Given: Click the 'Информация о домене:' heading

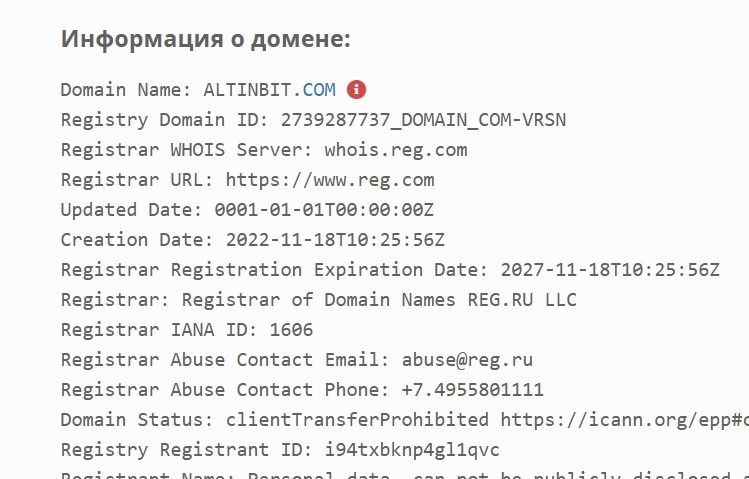Looking at the screenshot, I should coord(206,39).
